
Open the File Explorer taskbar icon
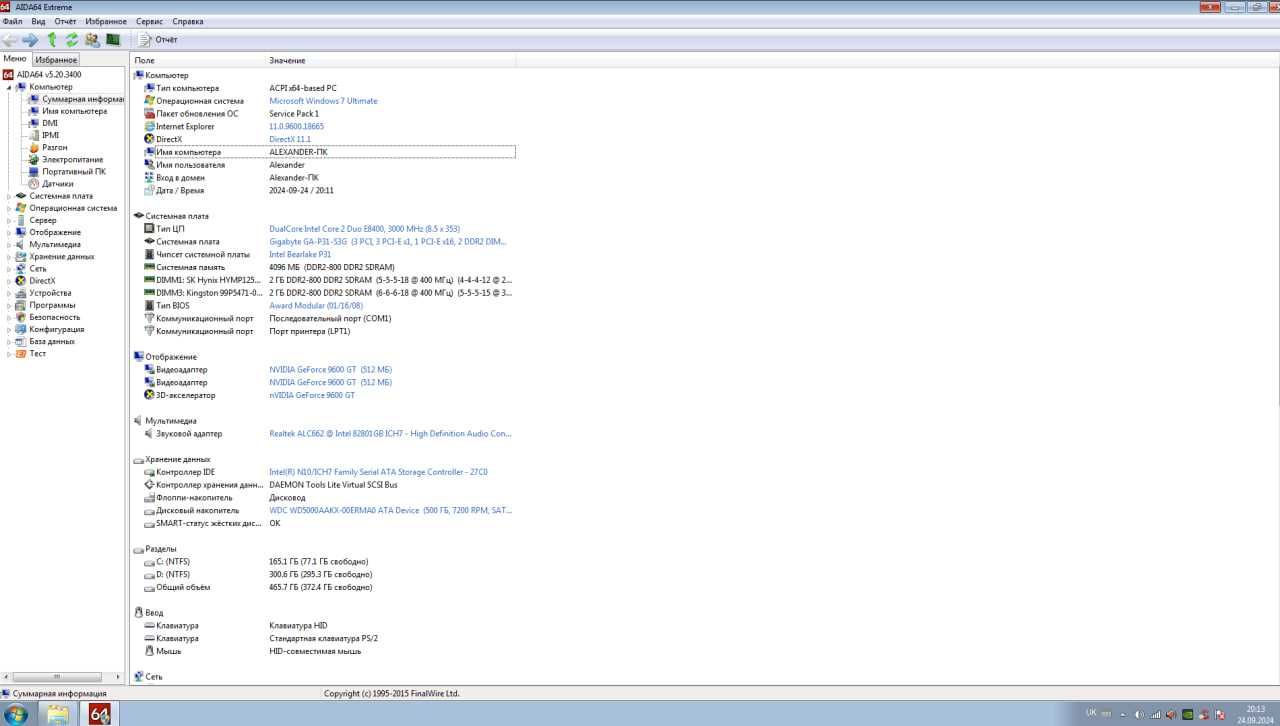(58, 713)
